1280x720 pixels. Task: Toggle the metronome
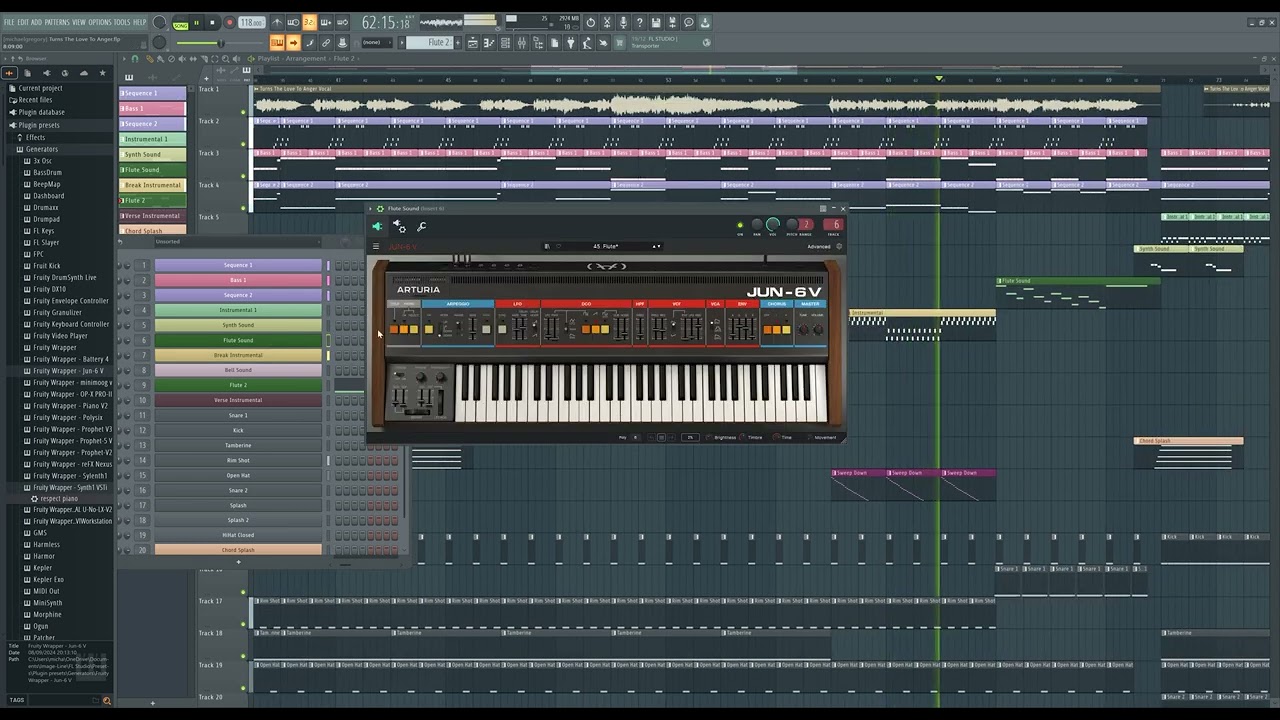pos(276,22)
